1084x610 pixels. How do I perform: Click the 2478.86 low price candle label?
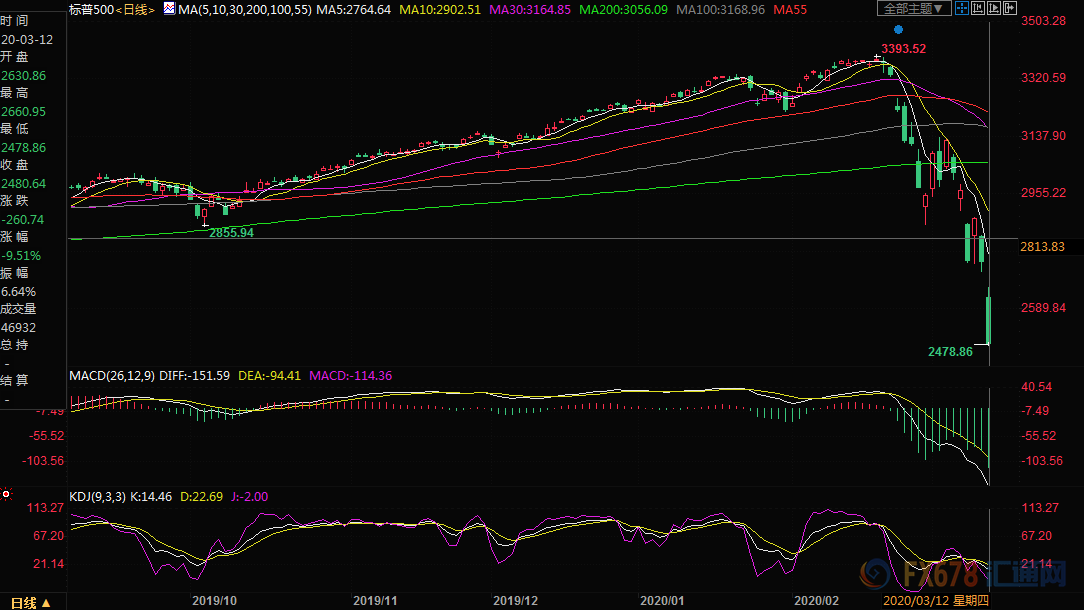point(949,352)
